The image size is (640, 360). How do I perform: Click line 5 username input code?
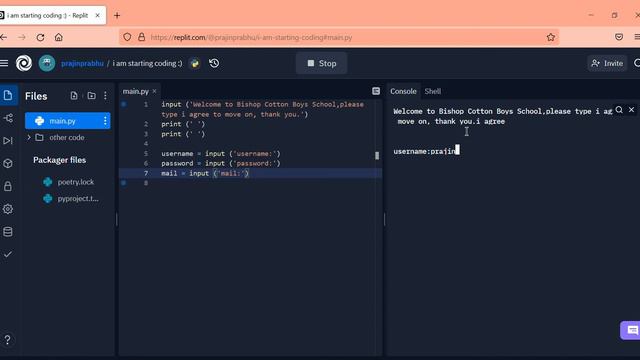[221, 154]
